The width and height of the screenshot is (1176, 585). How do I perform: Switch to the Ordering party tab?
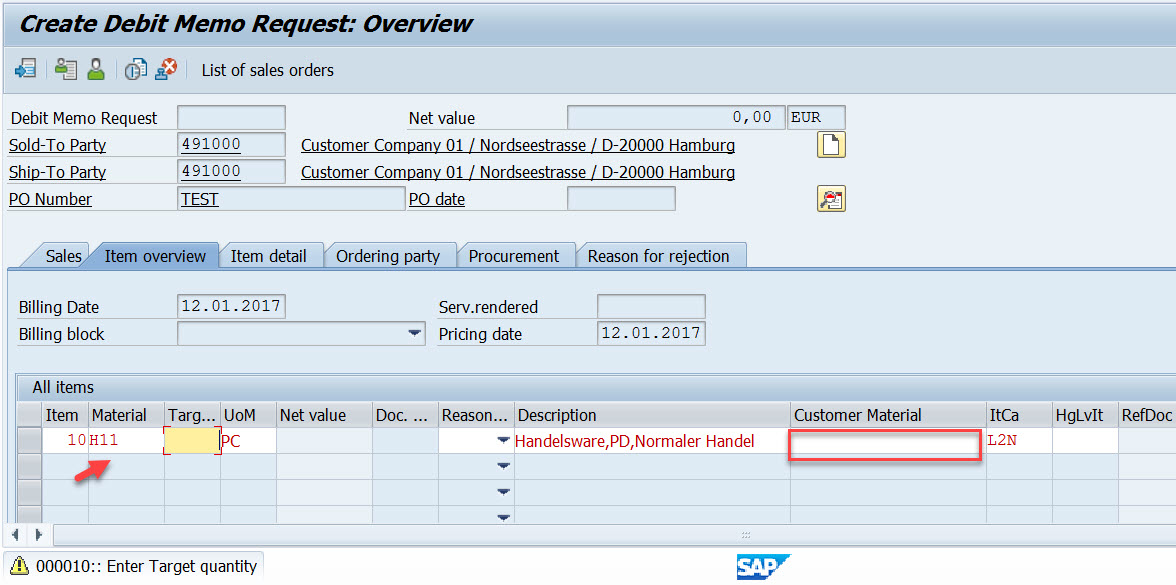[x=390, y=255]
